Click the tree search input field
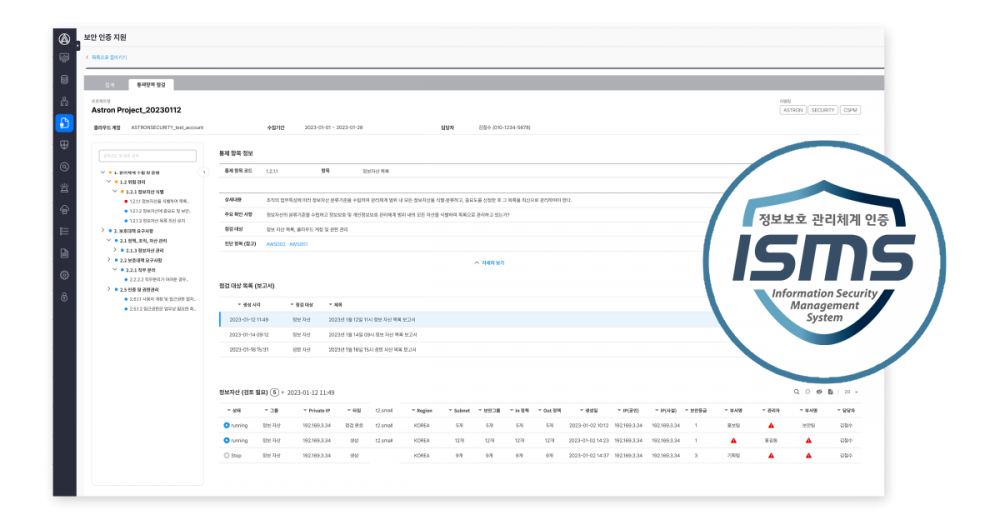Image resolution: width=1000 pixels, height=525 pixels. (x=147, y=156)
